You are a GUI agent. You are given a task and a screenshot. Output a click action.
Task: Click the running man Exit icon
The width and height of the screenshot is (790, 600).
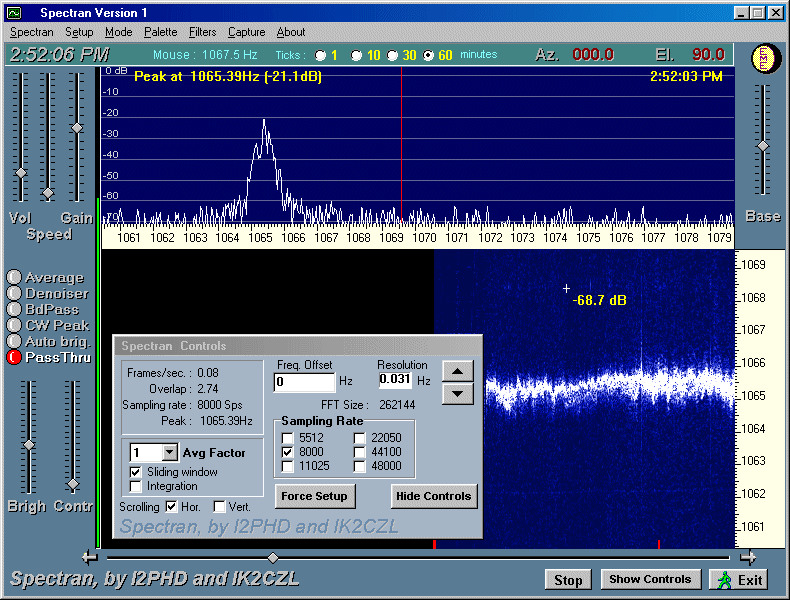point(725,580)
